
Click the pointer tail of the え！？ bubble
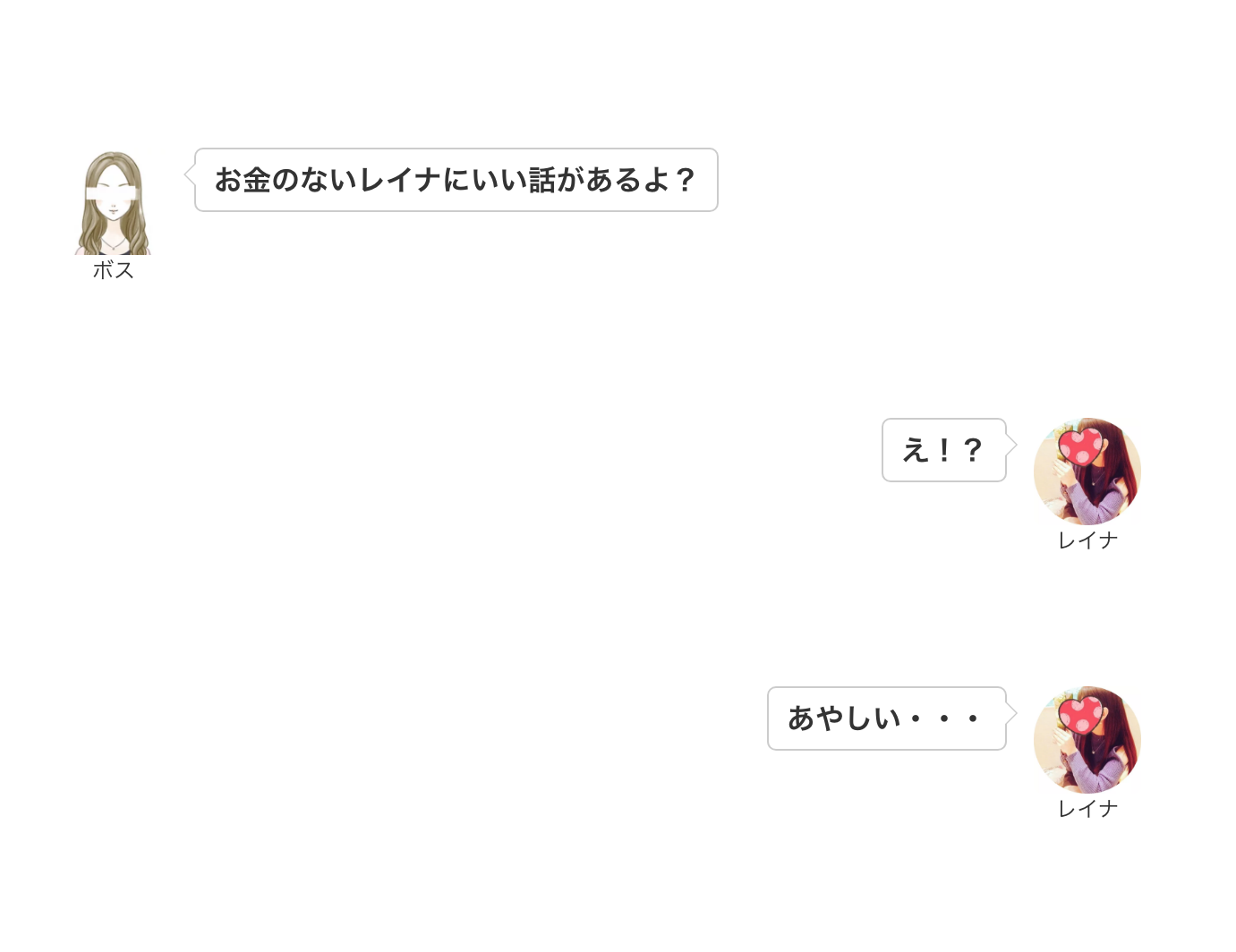pos(1011,445)
